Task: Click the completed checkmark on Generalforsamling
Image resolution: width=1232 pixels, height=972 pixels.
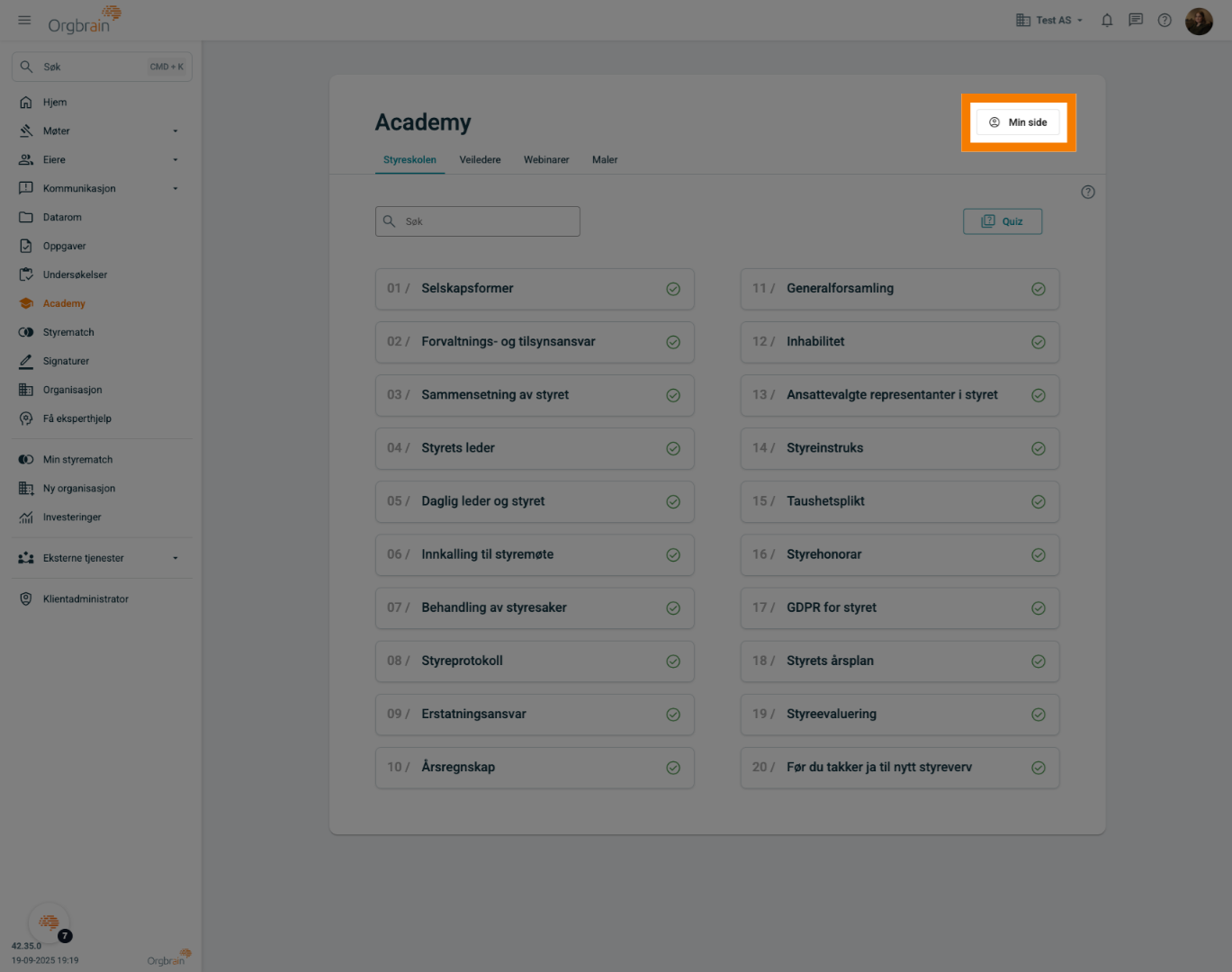Action: click(x=1039, y=289)
